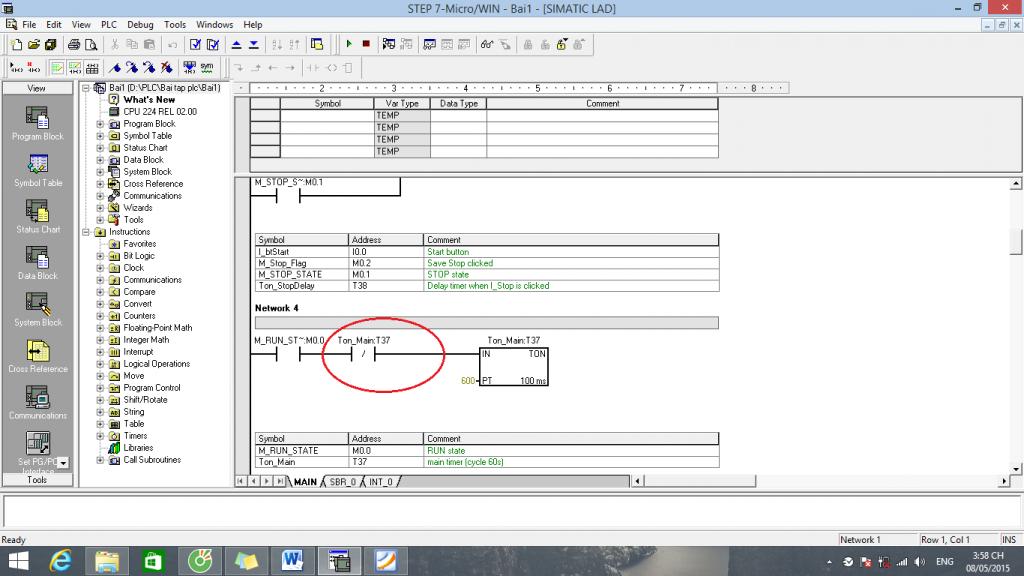
Task: Click the Print Preview icon
Action: pos(91,44)
